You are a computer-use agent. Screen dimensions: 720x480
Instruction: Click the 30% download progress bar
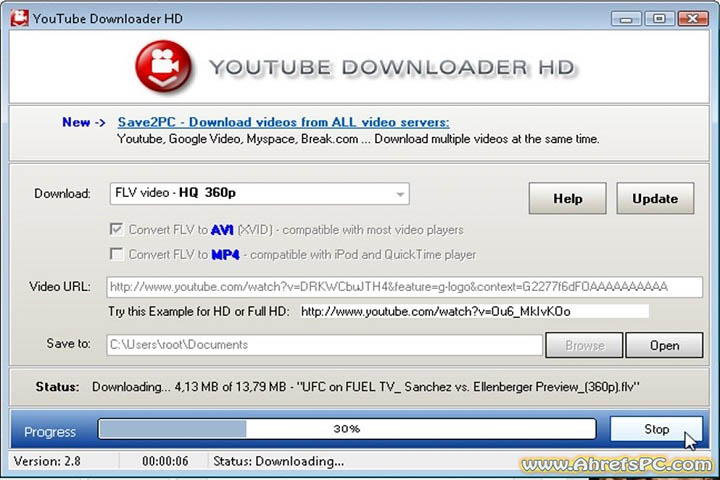[x=347, y=429]
